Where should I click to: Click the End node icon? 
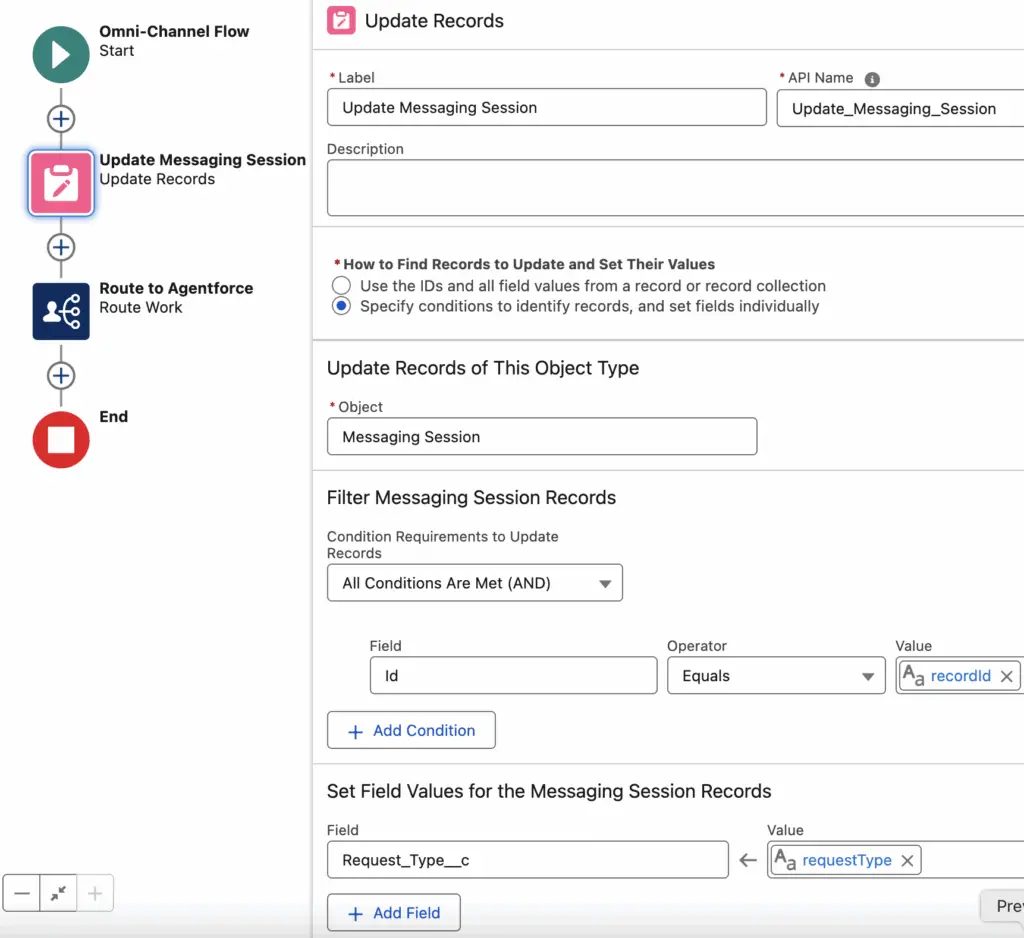pyautogui.click(x=61, y=440)
